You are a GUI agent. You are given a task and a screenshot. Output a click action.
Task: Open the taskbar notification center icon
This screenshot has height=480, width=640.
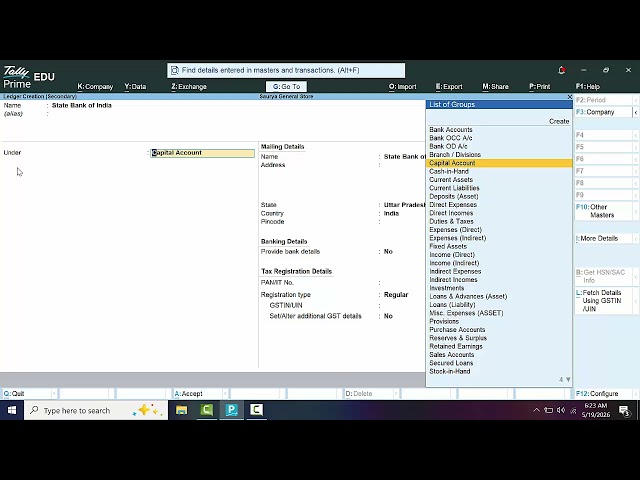(624, 410)
